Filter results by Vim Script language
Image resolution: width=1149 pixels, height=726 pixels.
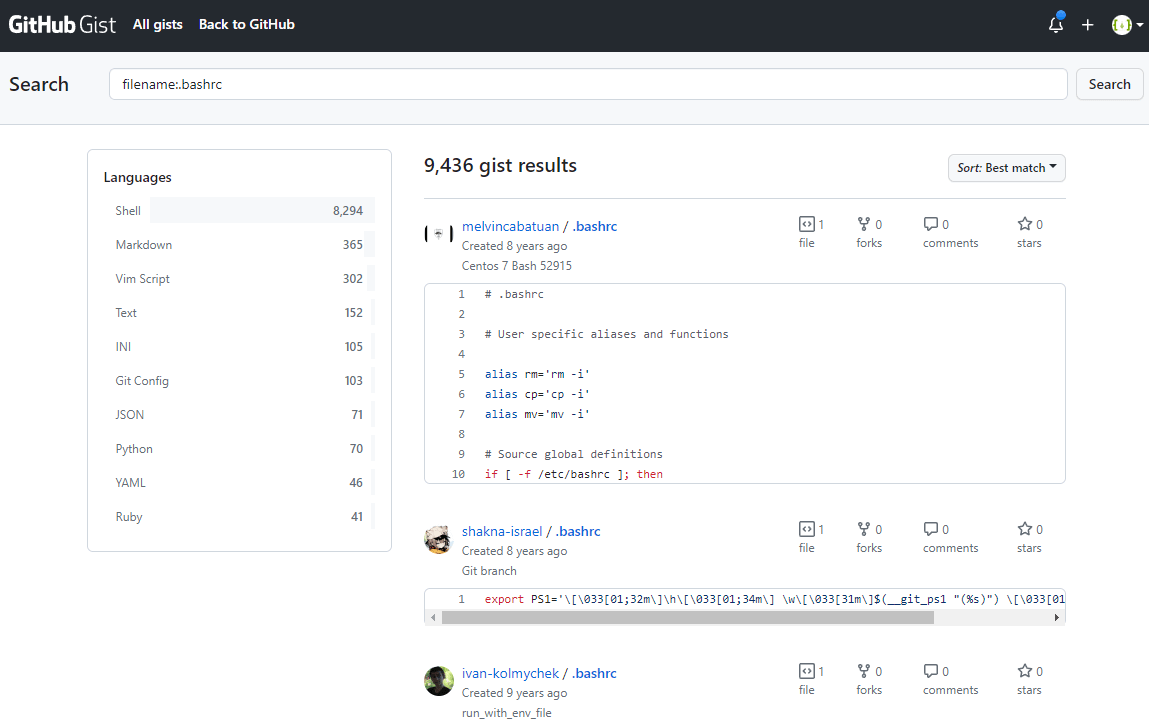[x=239, y=278]
